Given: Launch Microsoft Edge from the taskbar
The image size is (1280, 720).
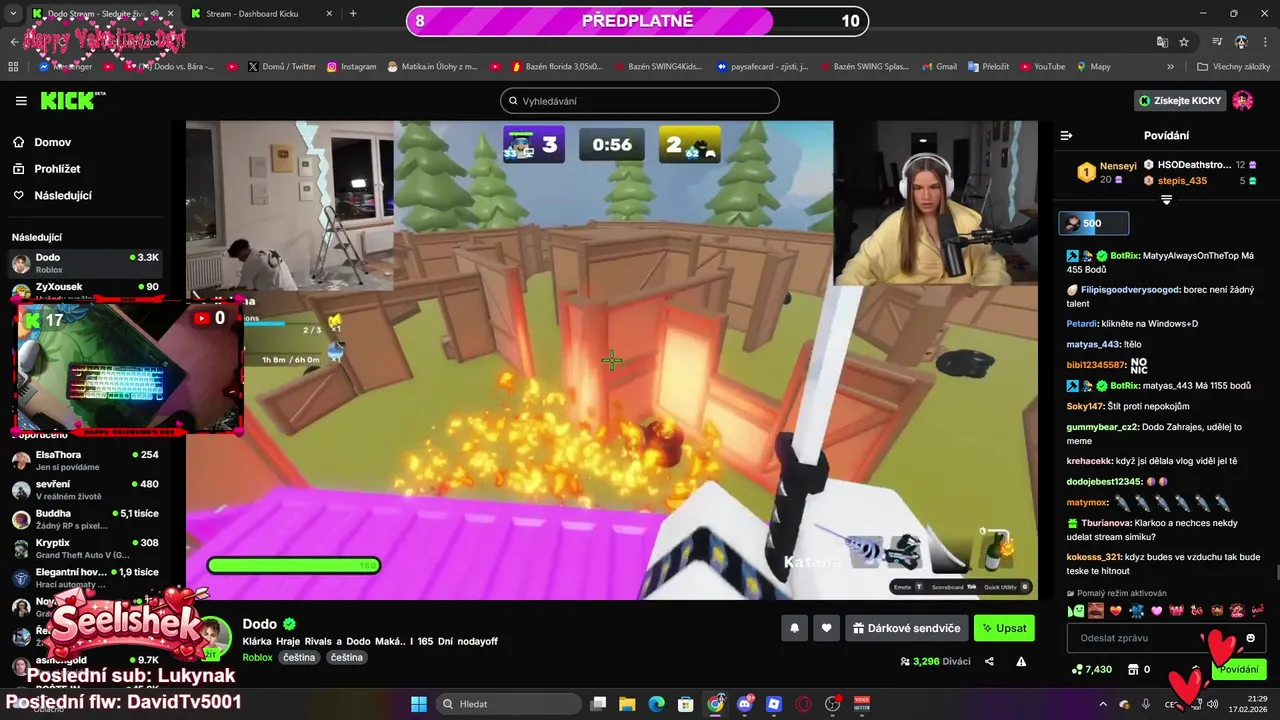Looking at the screenshot, I should click(x=656, y=704).
